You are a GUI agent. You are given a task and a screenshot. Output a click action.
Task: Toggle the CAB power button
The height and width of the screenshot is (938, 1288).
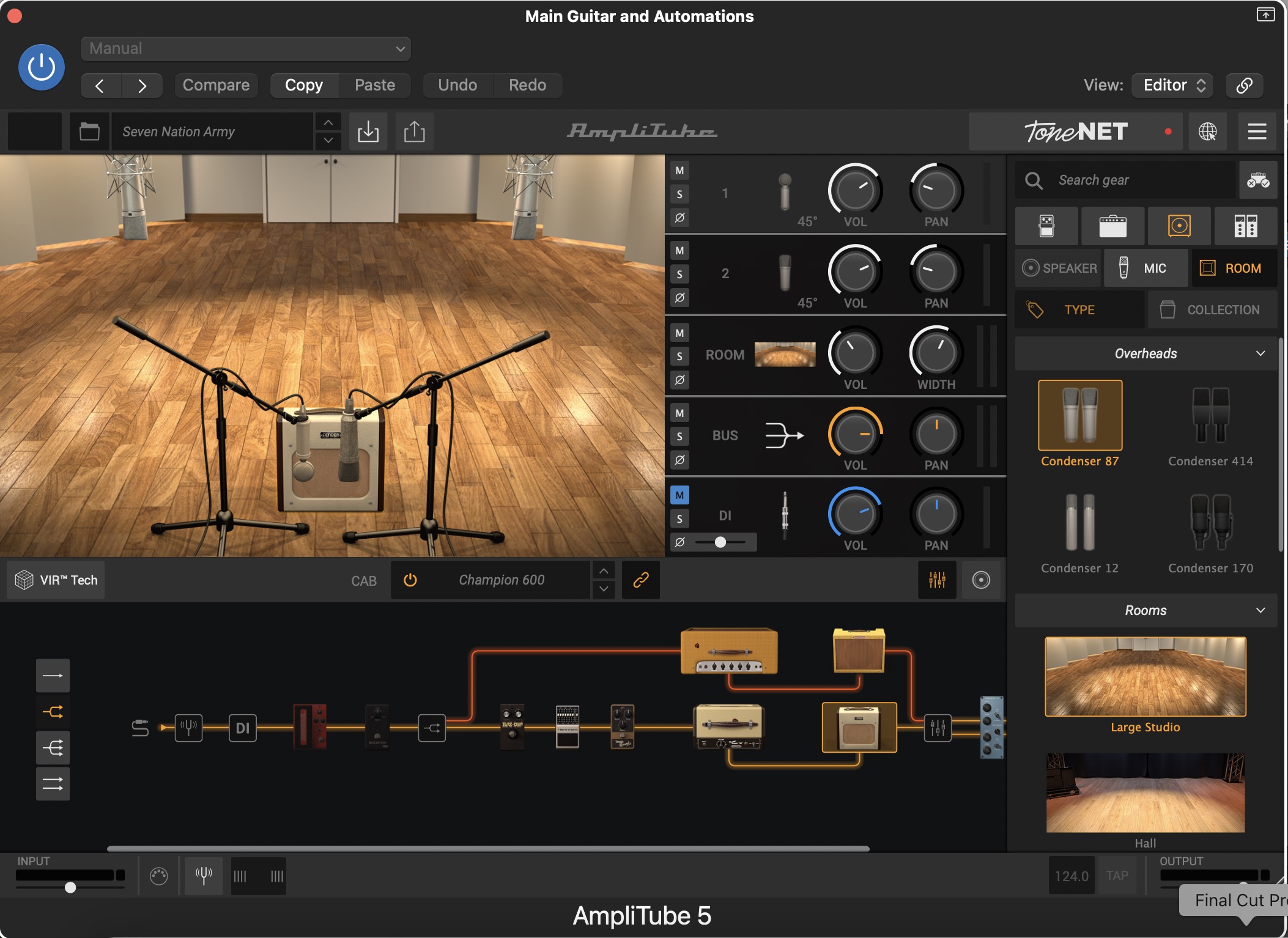pos(410,580)
